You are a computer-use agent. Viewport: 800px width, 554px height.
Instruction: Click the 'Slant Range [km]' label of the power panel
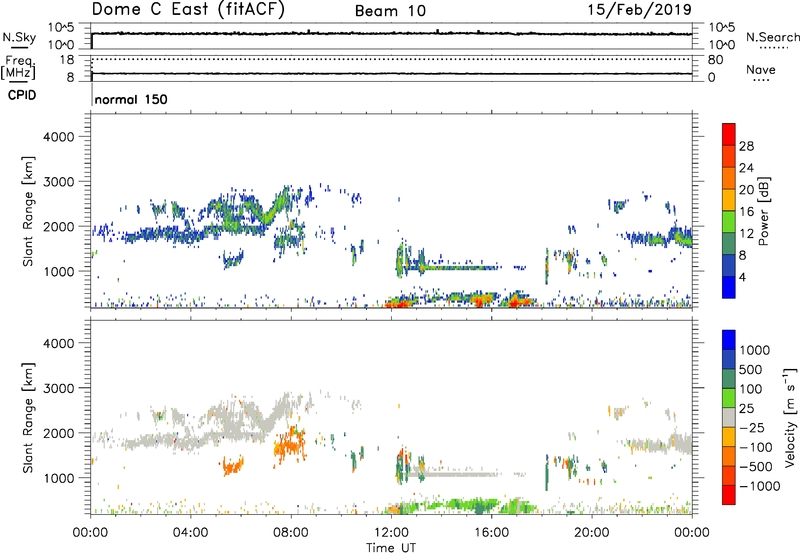28,211
